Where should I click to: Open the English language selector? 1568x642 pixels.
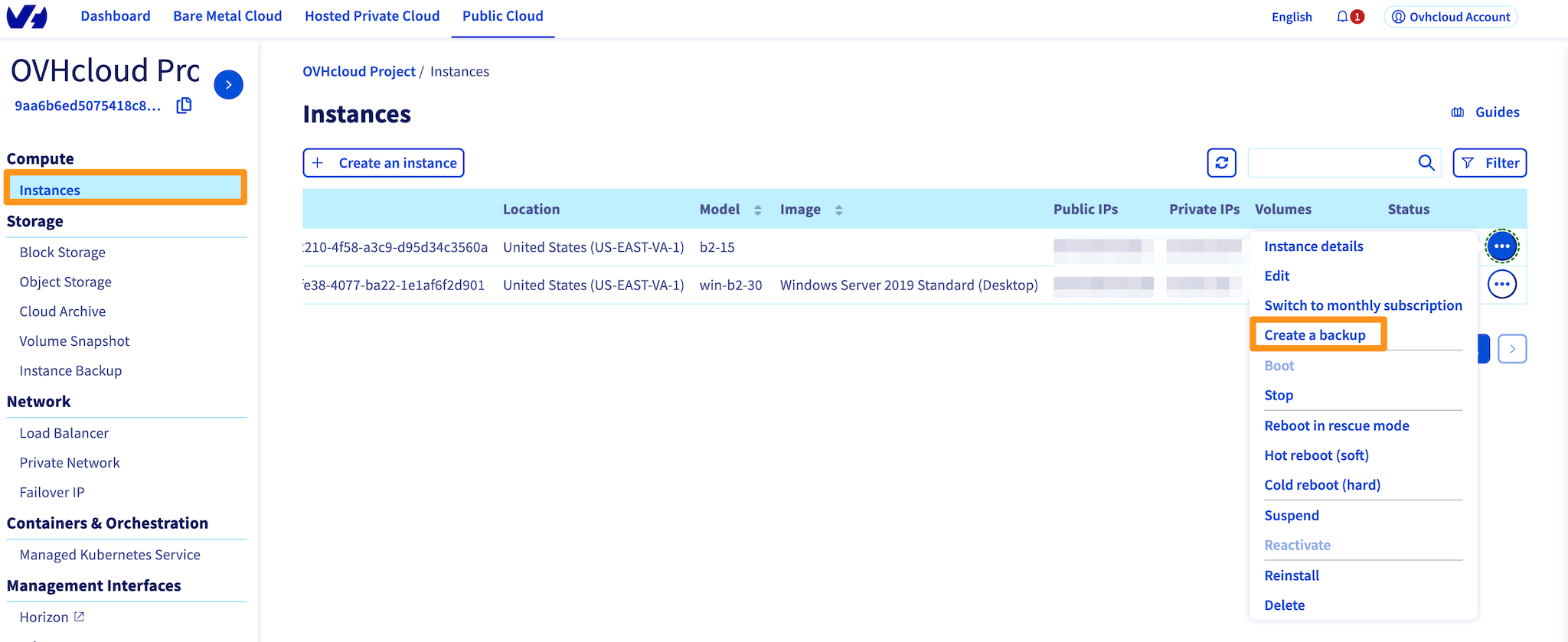tap(1292, 17)
